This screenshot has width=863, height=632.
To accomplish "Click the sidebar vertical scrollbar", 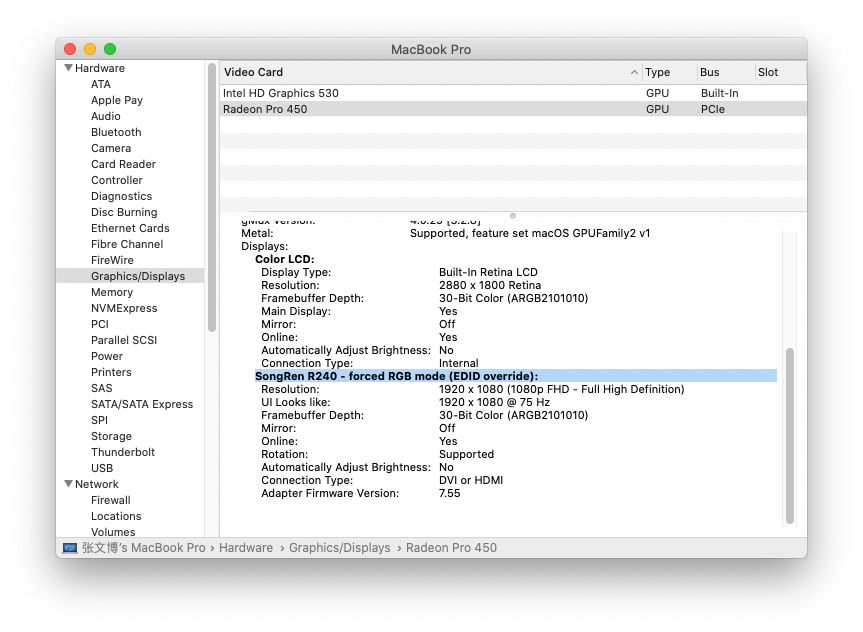I will coord(212,198).
